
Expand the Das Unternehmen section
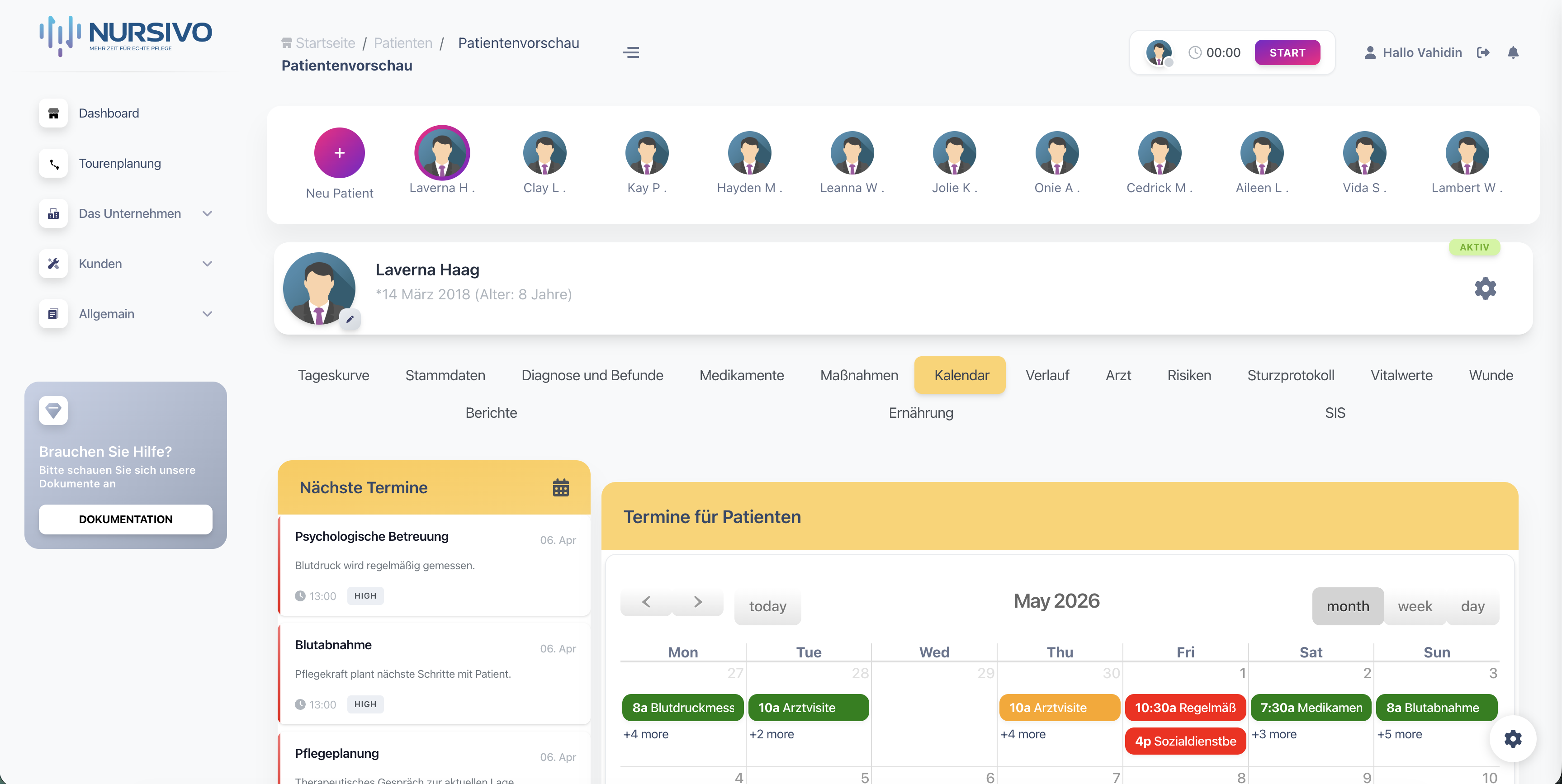click(x=208, y=213)
